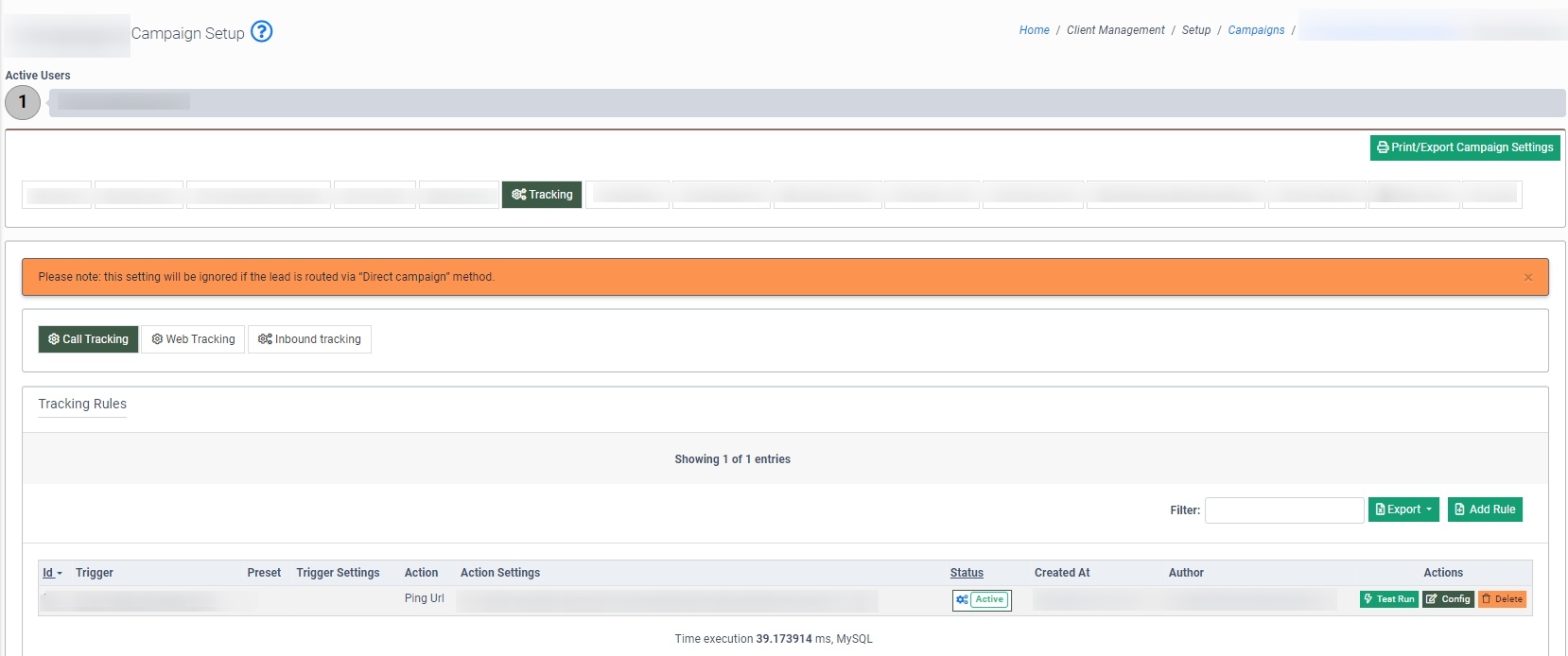
Task: Click the Test Run button
Action: 1388,599
